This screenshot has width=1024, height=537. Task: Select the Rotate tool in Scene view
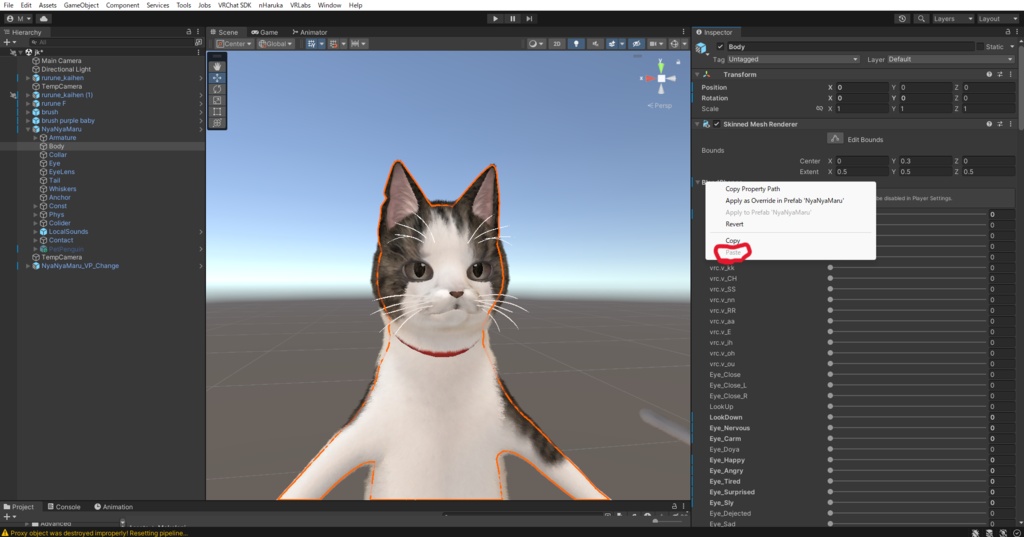(217, 89)
